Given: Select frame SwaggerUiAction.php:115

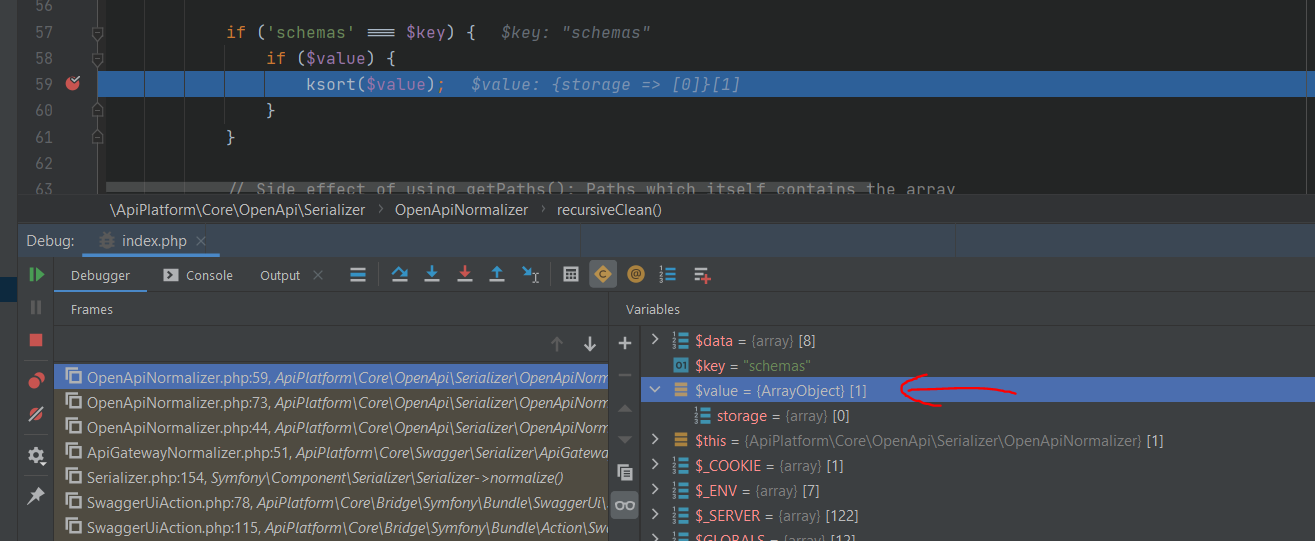Looking at the screenshot, I should coord(331,527).
